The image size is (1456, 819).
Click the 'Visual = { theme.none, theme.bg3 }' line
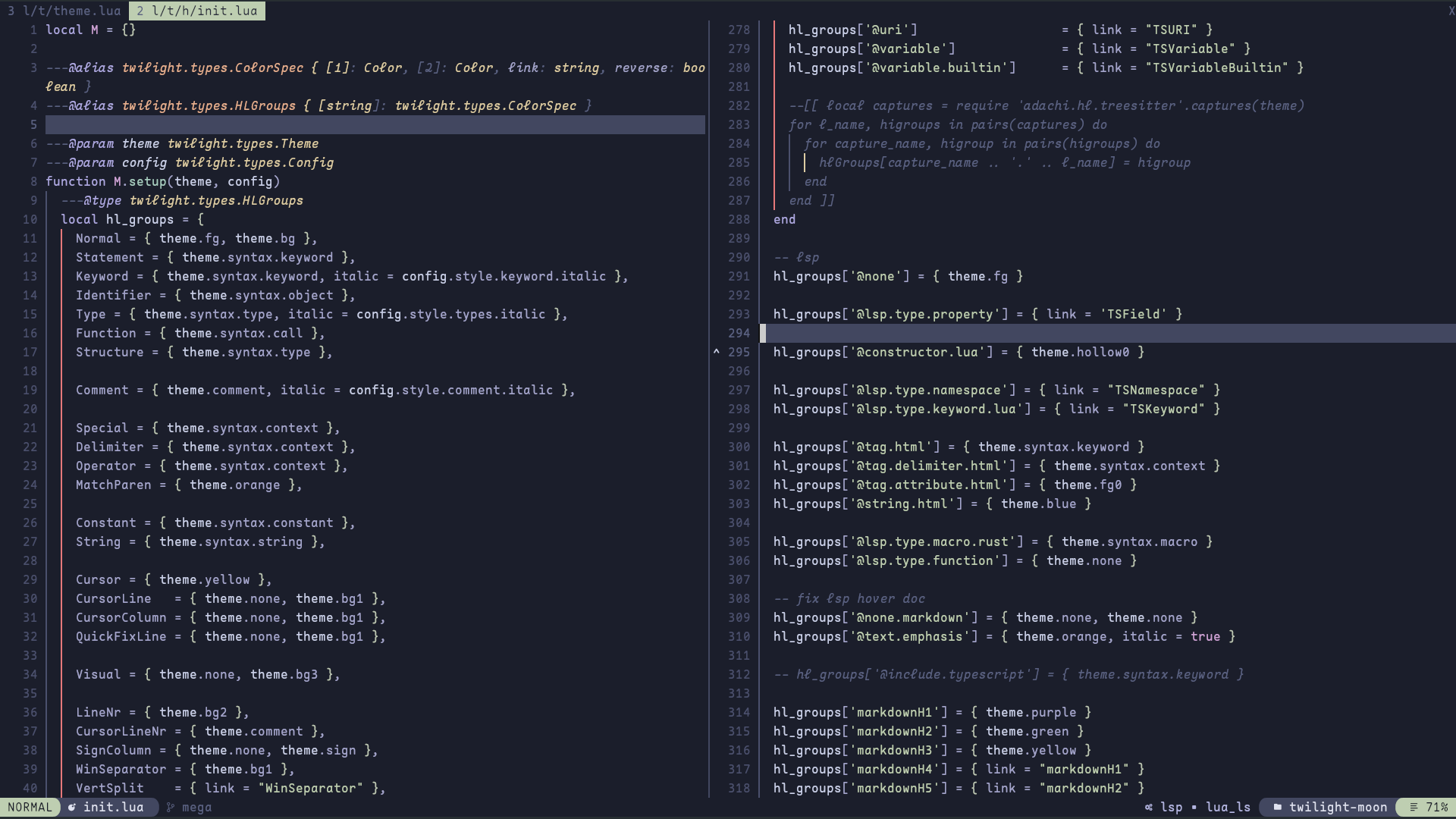pos(208,674)
